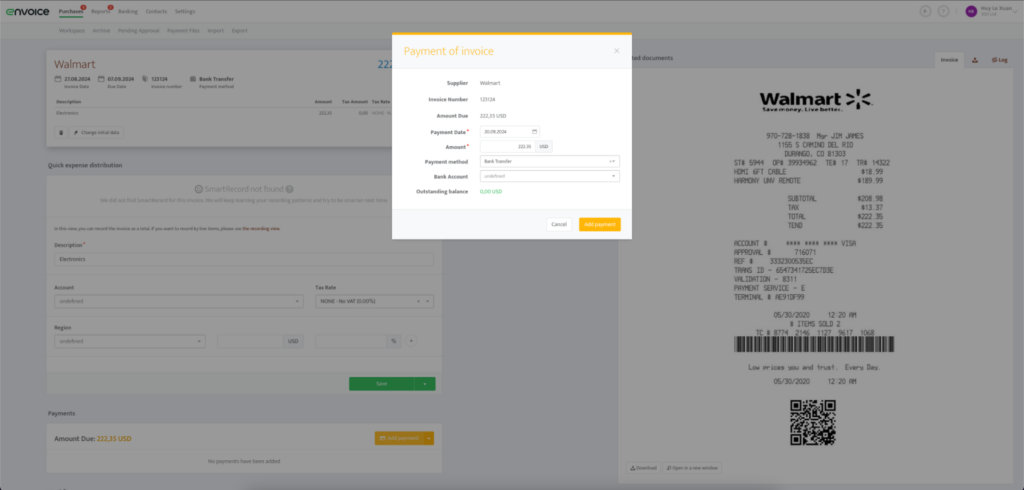Open the Region dropdown
This screenshot has width=1024, height=490.
130,341
